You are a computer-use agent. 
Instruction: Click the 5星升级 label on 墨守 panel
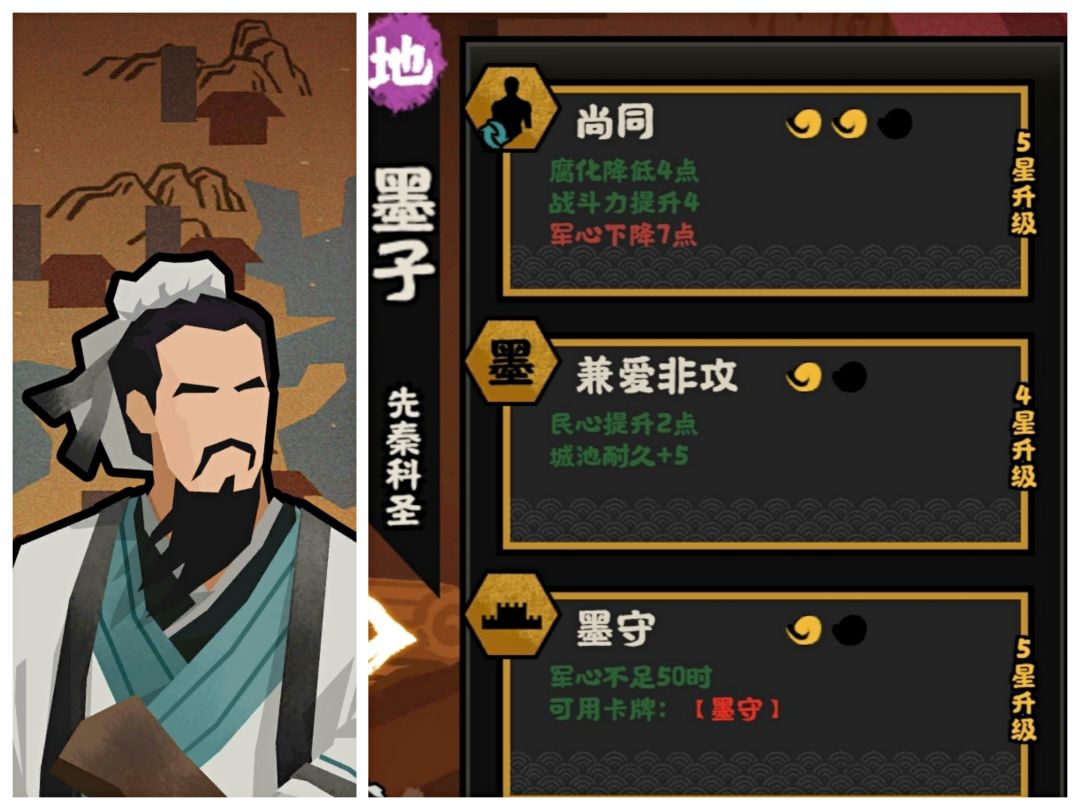[1024, 689]
